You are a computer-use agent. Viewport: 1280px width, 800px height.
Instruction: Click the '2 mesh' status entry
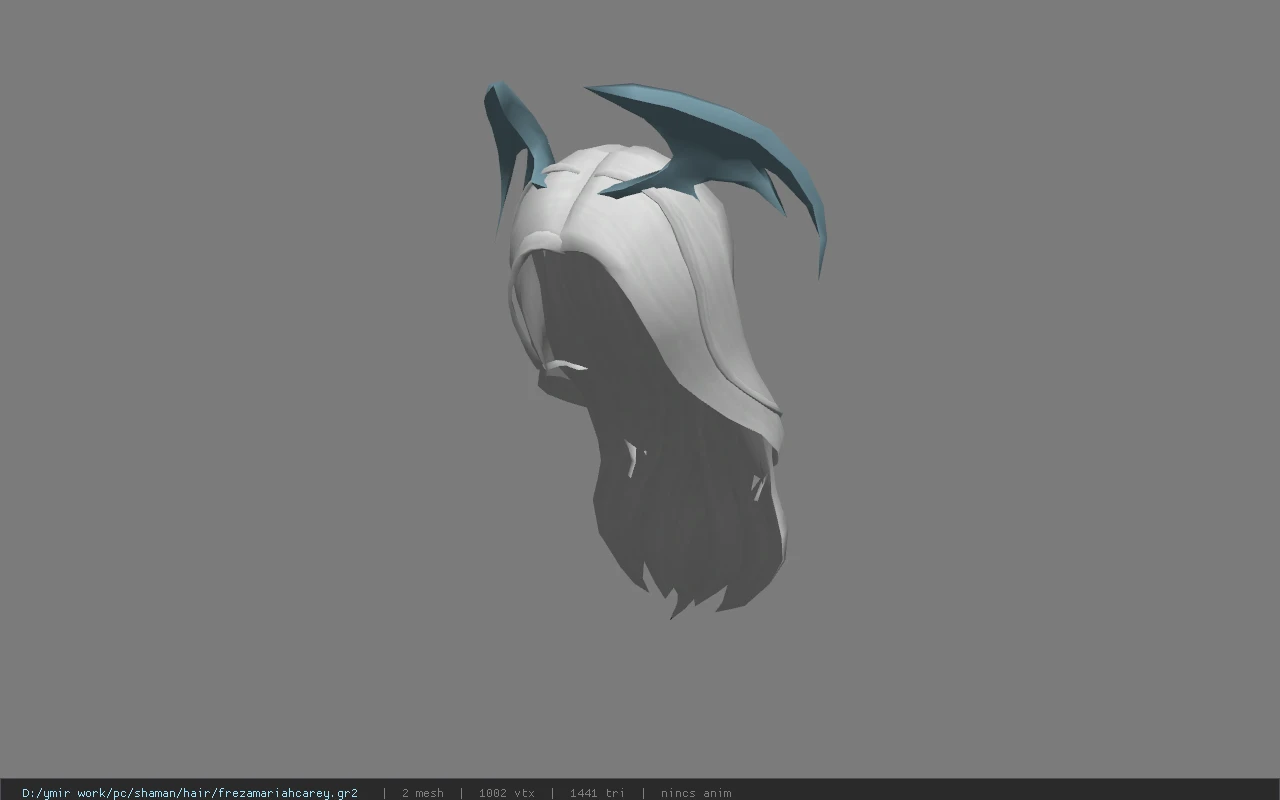pos(422,793)
